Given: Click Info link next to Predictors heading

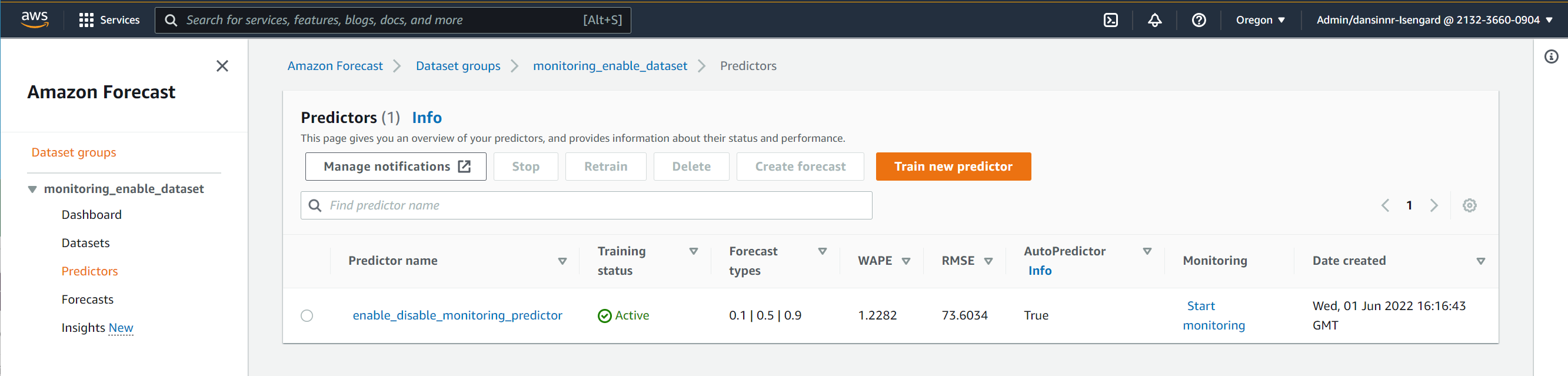Looking at the screenshot, I should pos(427,118).
